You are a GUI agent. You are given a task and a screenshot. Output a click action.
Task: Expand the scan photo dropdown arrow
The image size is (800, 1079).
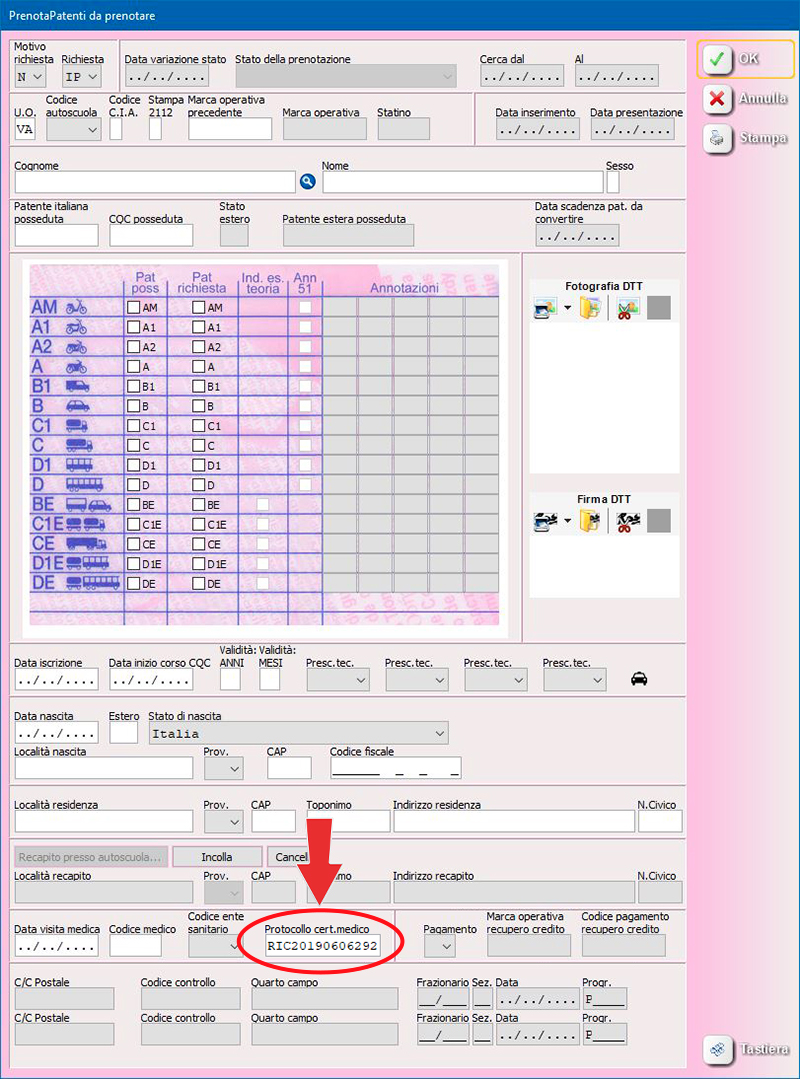[x=567, y=309]
